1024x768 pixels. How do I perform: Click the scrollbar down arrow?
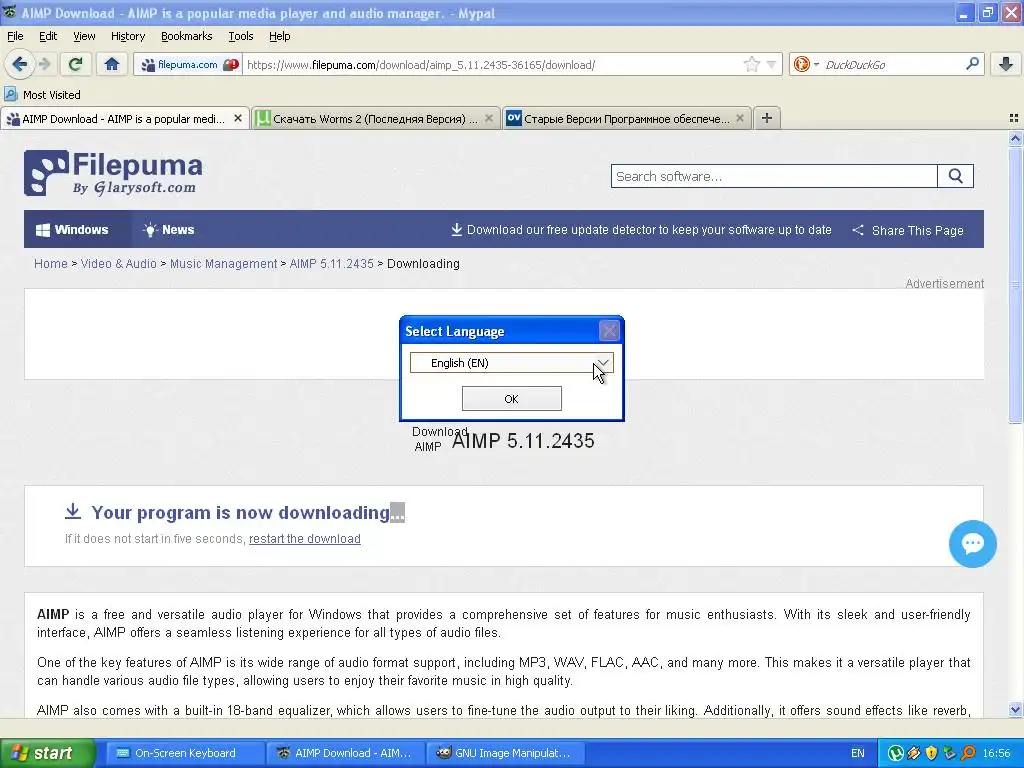pos(1015,709)
